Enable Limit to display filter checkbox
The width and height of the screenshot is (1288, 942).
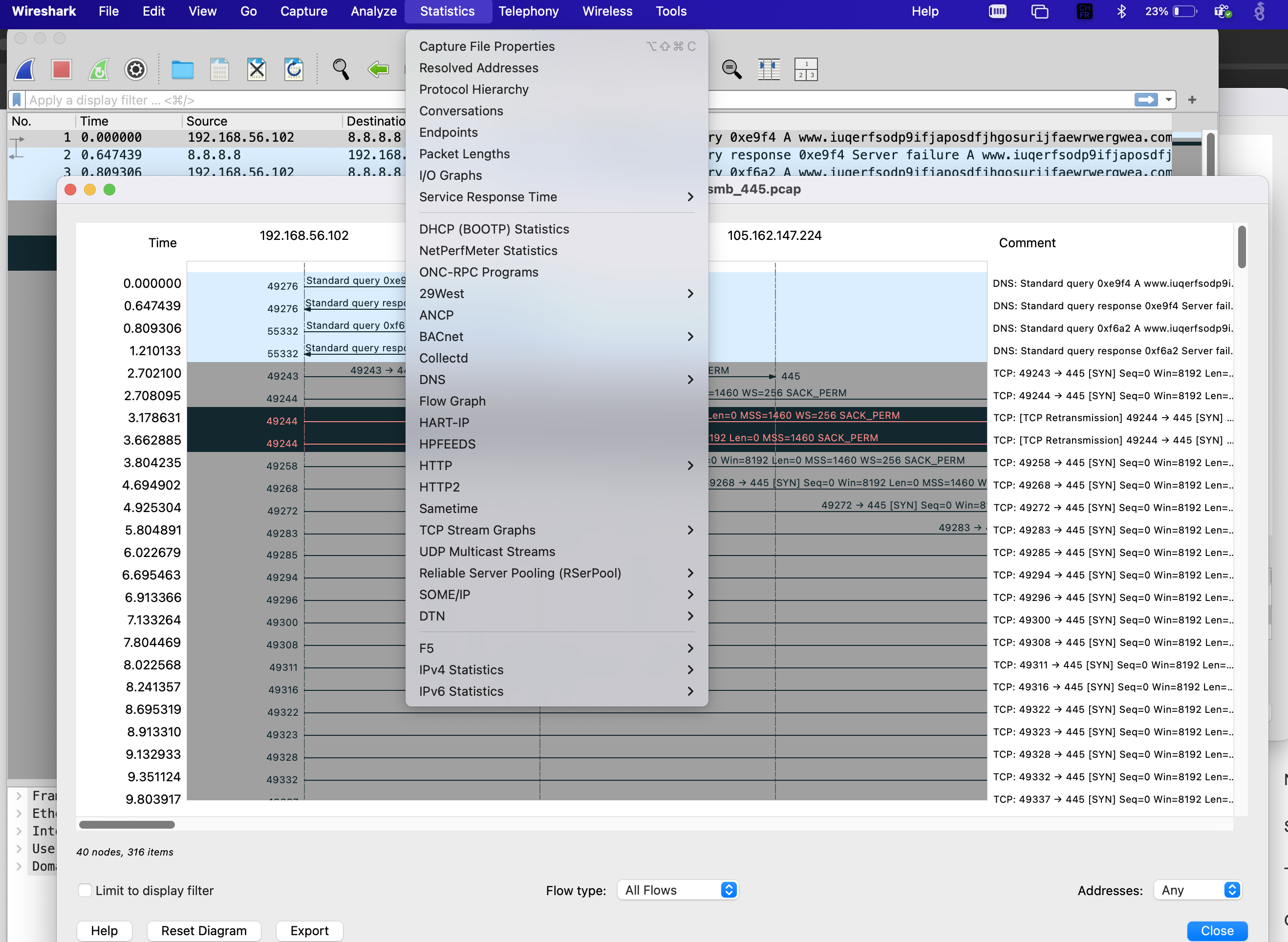click(x=85, y=890)
